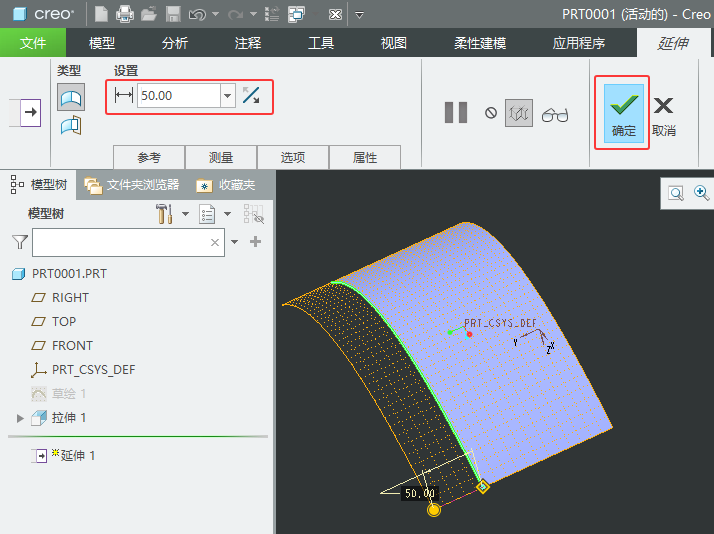Flip the extension direction icon next to the distance field
714x534 pixels.
click(251, 96)
